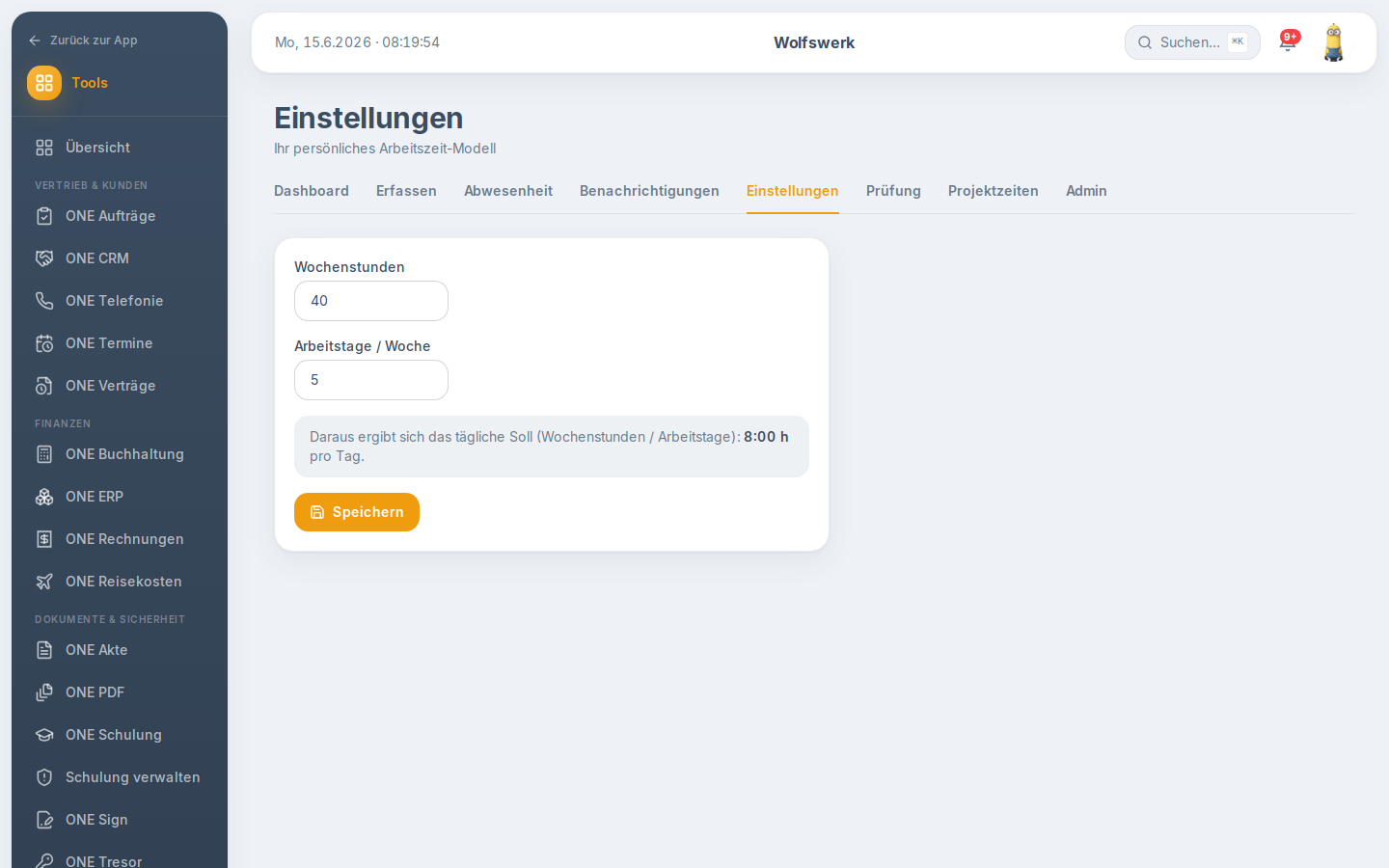Click the magnifier icon in search box
The width and height of the screenshot is (1389, 868).
[x=1145, y=42]
